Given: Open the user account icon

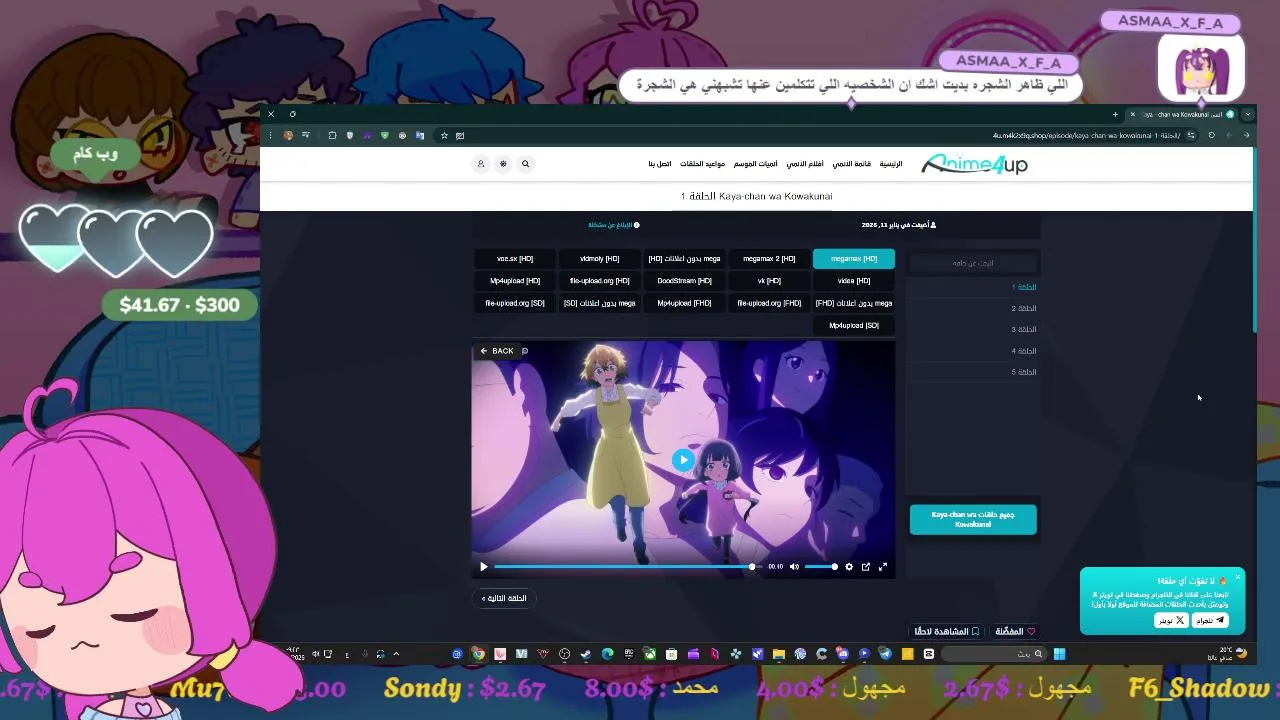Looking at the screenshot, I should 480,164.
